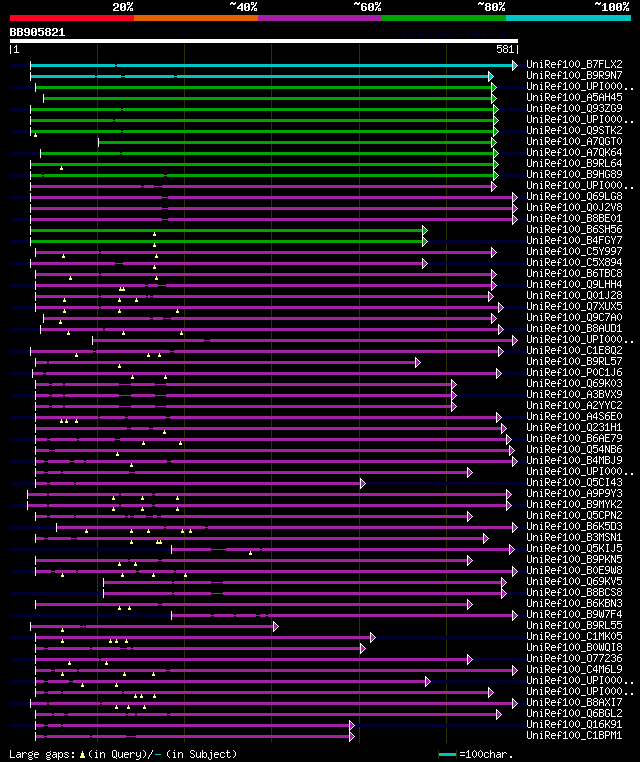Click the cyan 100char scale key at bottom

click(x=447, y=754)
